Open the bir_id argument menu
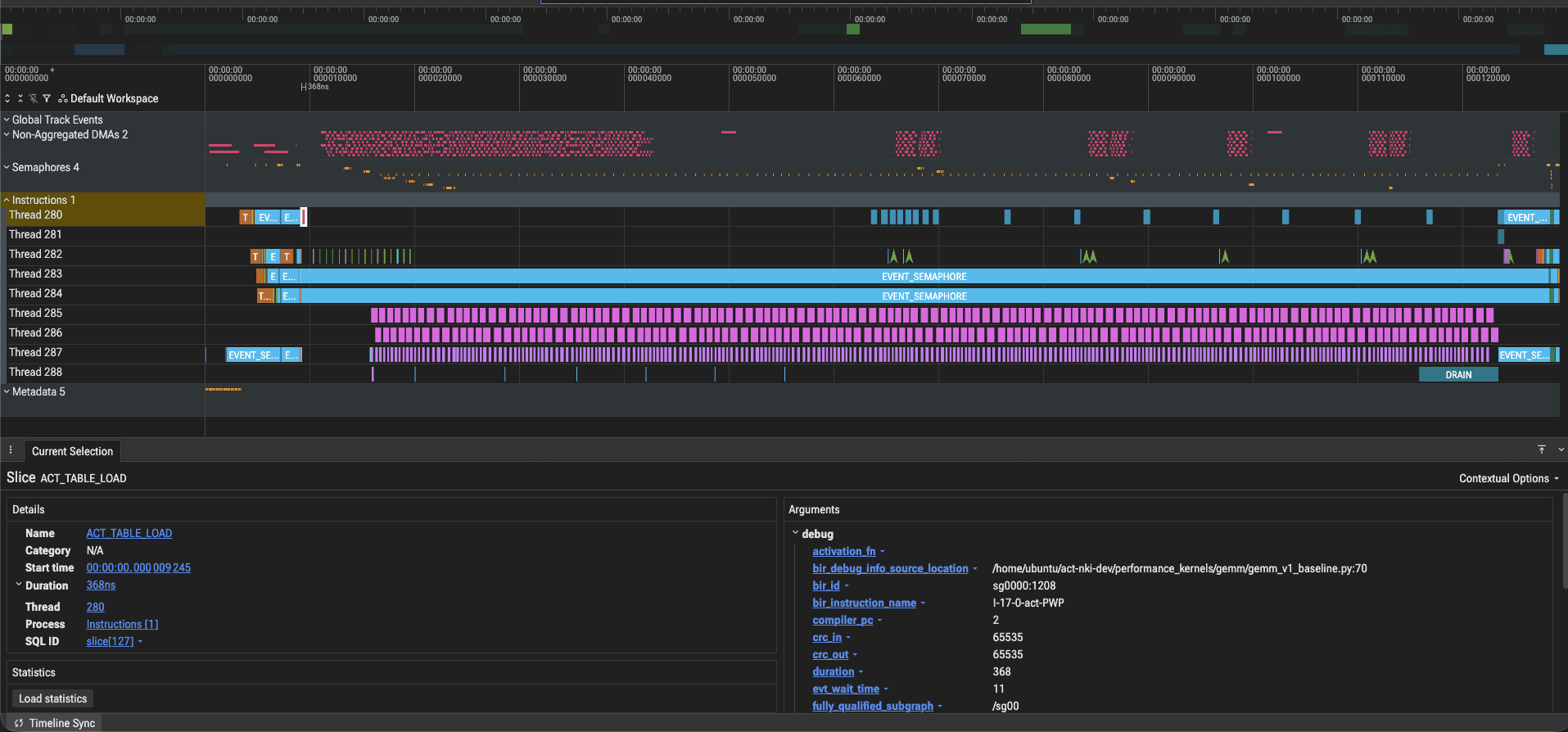Screen dimensions: 1568x732 847,585
